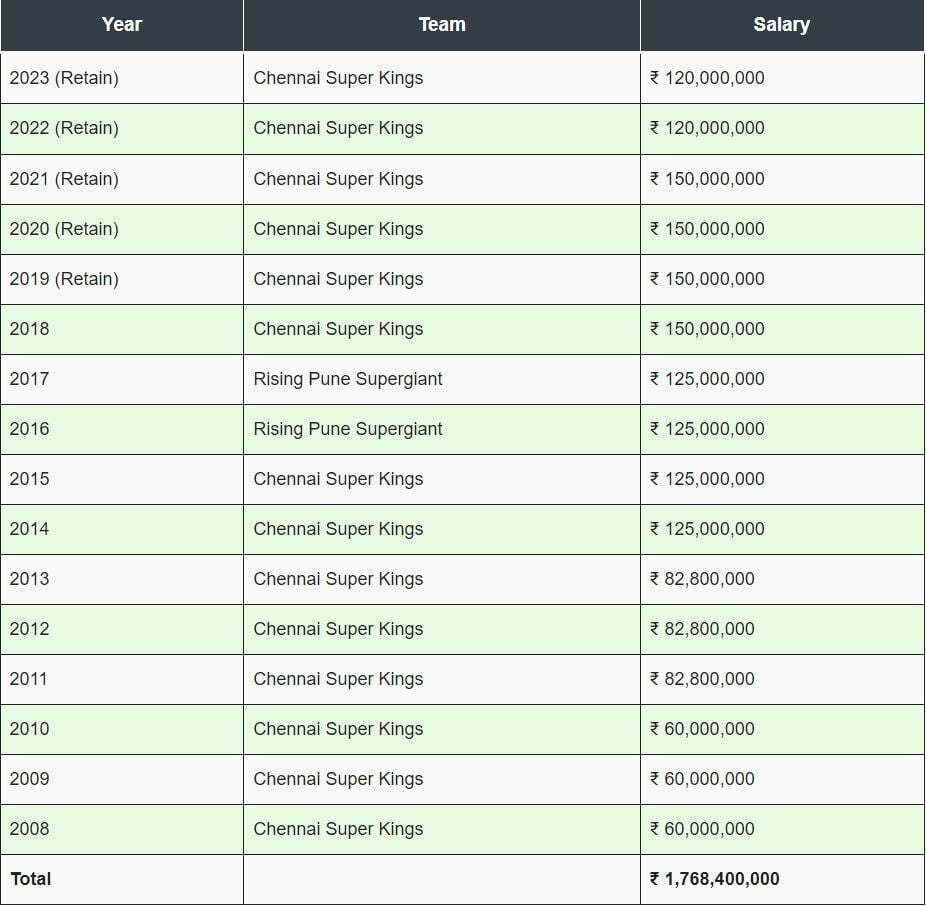Select the 2010 salary ₹ 60,000,000

[702, 729]
